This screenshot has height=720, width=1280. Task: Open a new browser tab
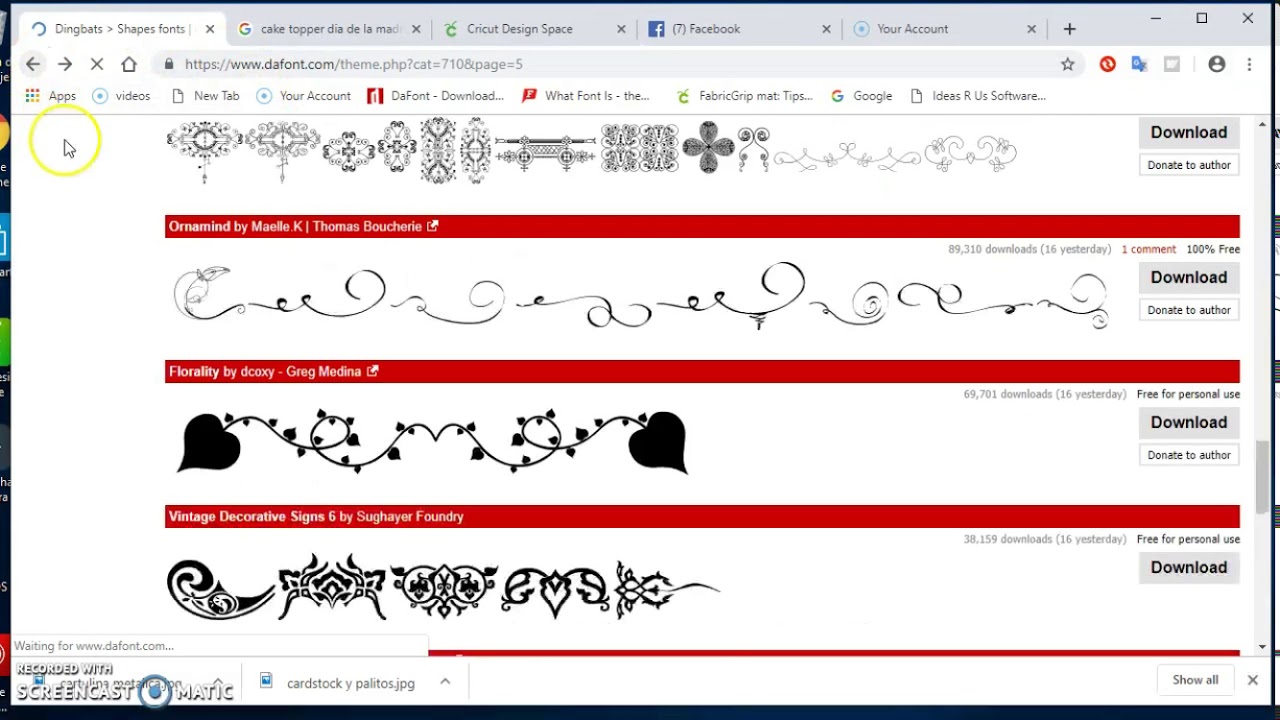click(1070, 29)
